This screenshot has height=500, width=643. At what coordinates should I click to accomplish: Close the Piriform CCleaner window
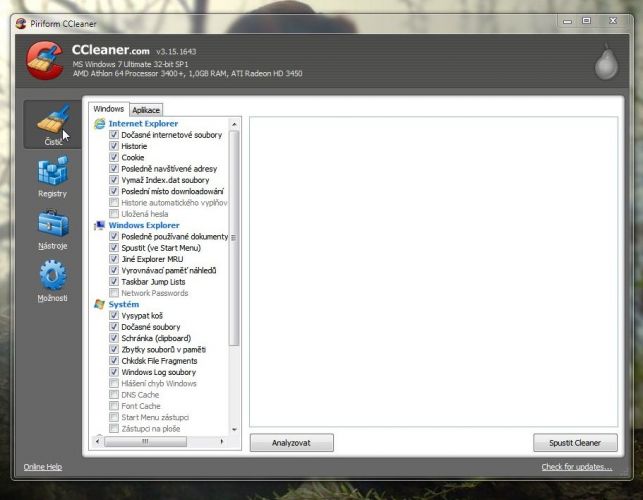click(613, 21)
